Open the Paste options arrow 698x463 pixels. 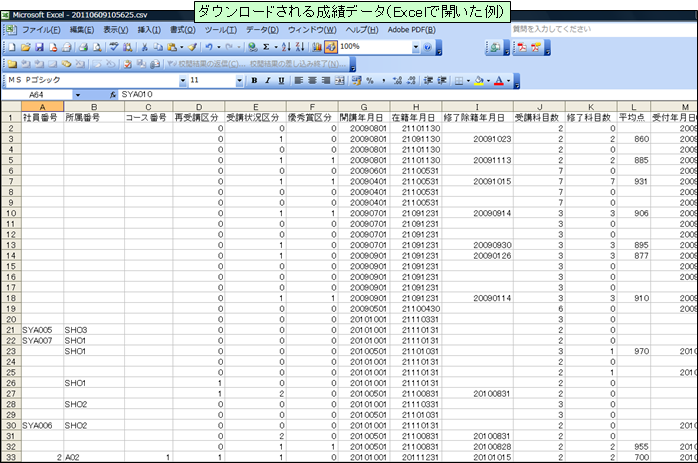pos(182,47)
